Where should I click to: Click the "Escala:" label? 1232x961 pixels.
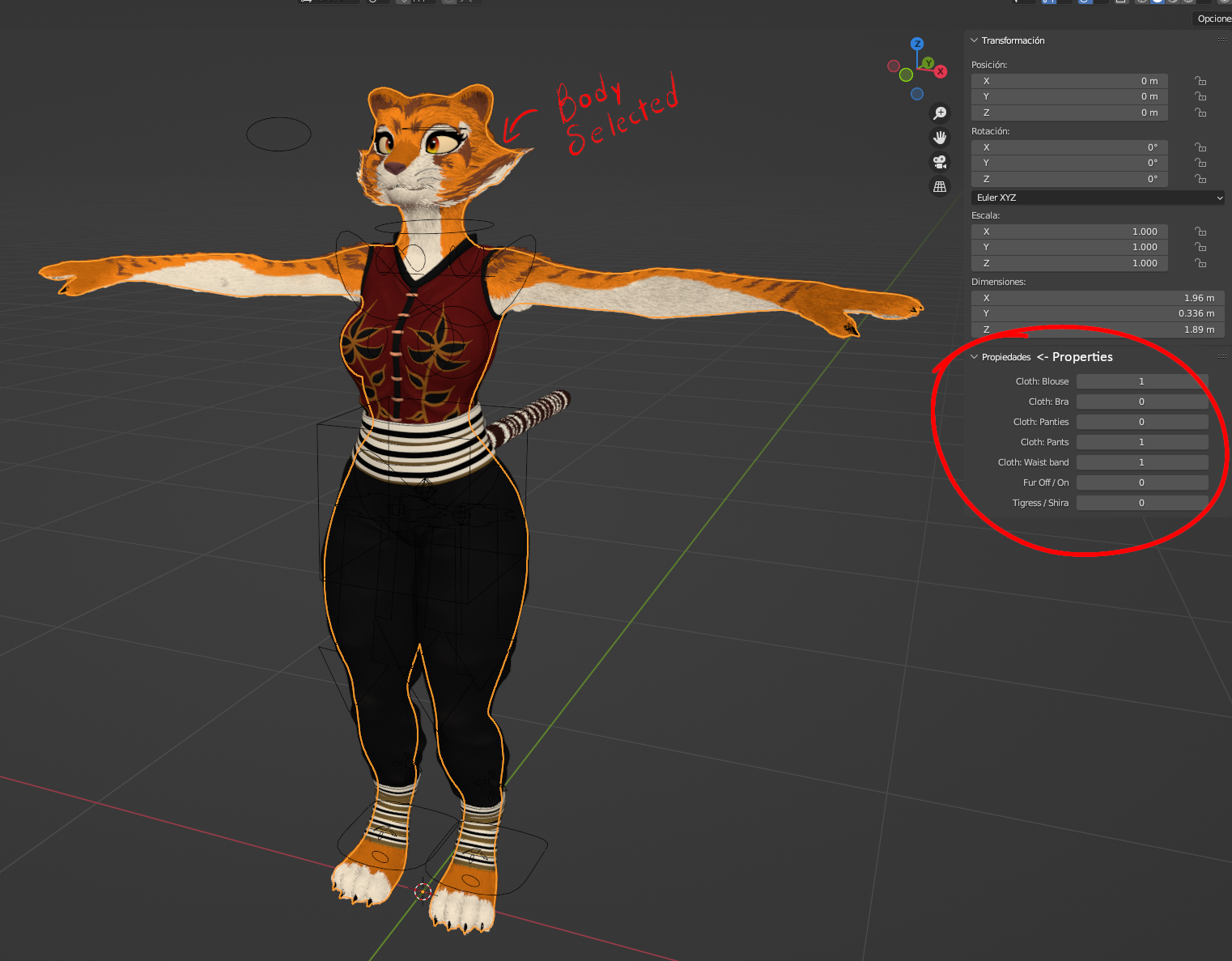985,215
